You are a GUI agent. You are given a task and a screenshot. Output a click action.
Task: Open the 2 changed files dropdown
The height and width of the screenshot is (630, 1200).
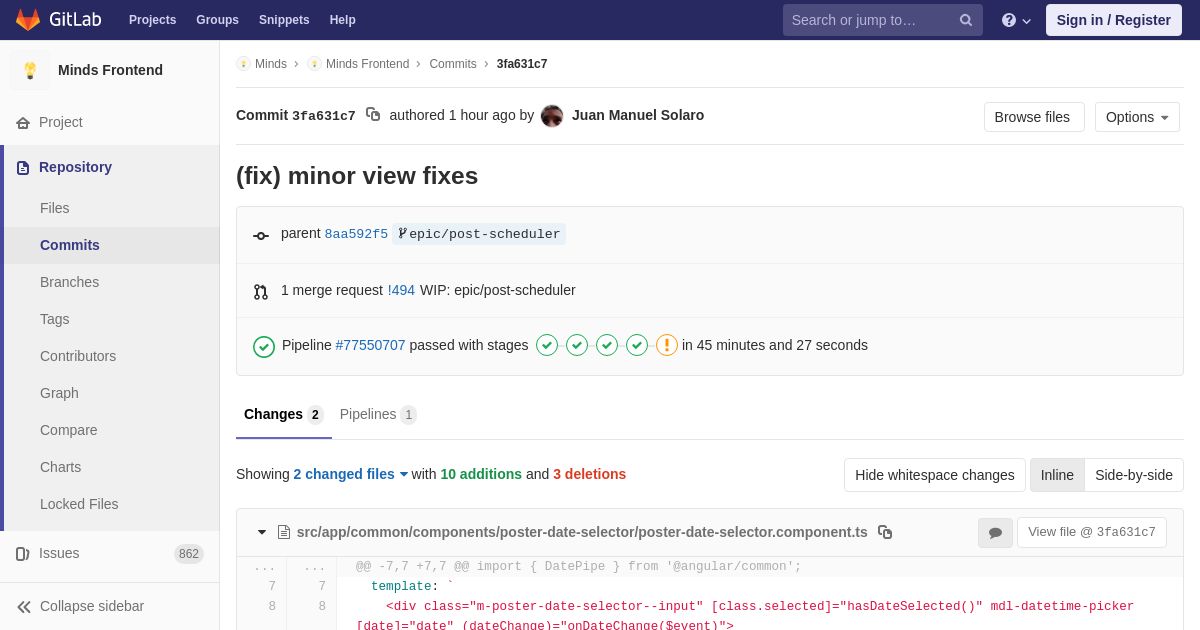[350, 474]
